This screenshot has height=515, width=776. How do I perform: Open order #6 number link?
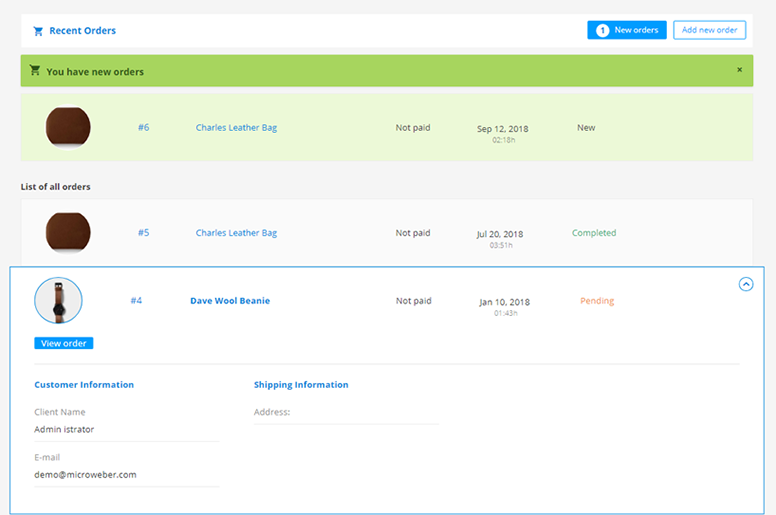[x=144, y=128]
